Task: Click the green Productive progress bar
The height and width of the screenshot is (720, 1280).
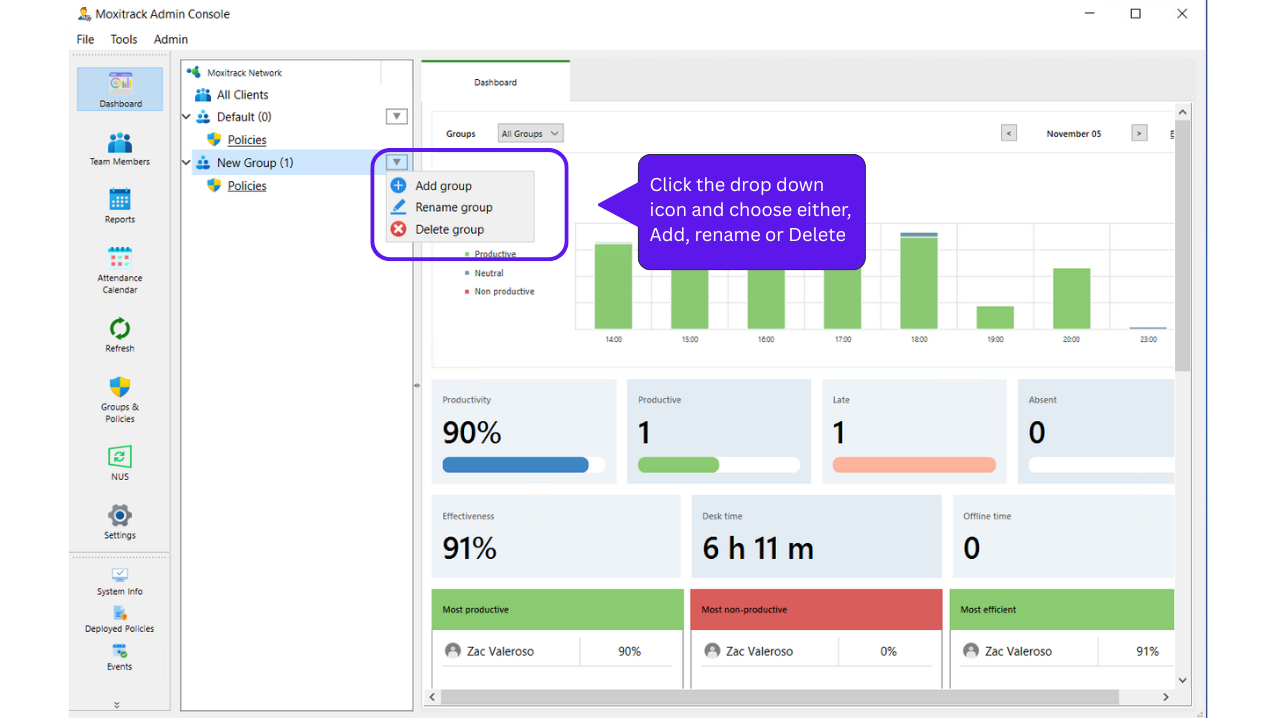Action: 719,465
